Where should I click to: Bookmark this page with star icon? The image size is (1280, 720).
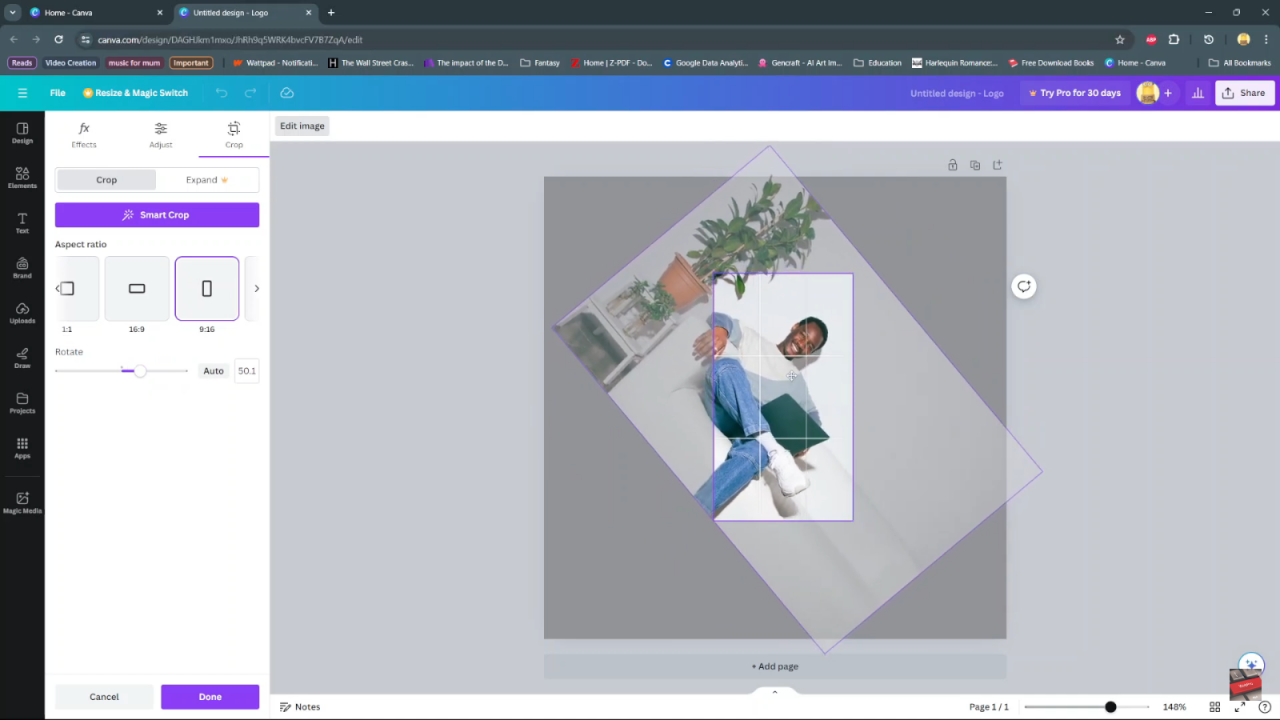tap(1120, 39)
